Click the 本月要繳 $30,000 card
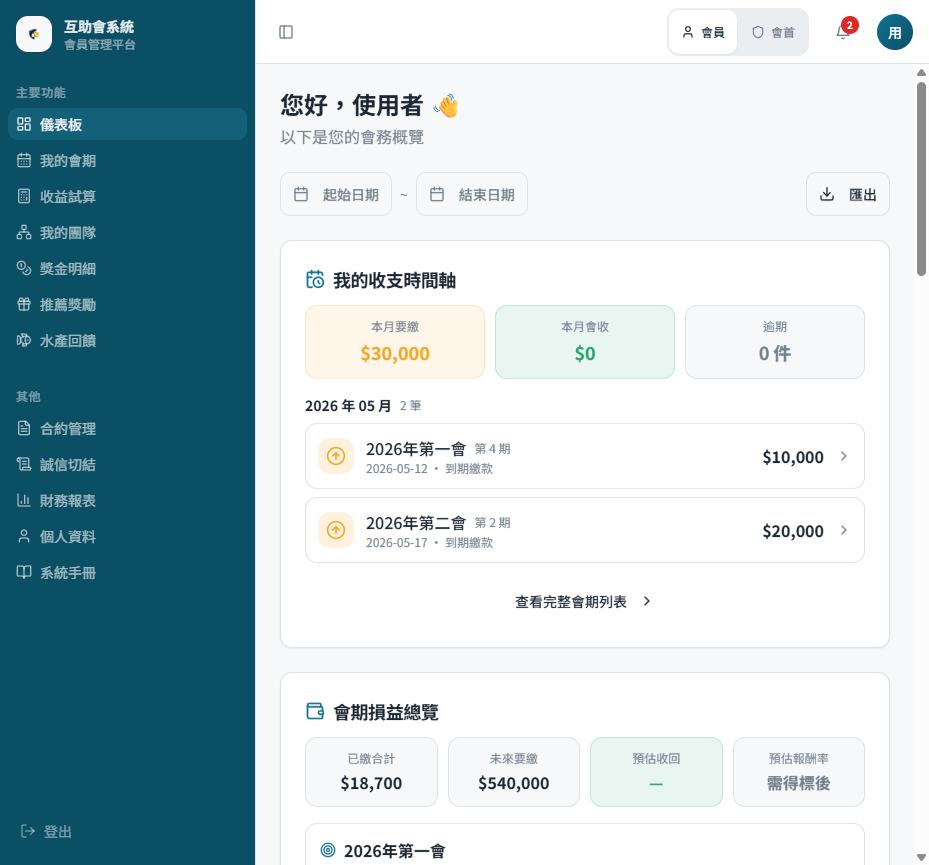The height and width of the screenshot is (865, 929). pyautogui.click(x=395, y=342)
